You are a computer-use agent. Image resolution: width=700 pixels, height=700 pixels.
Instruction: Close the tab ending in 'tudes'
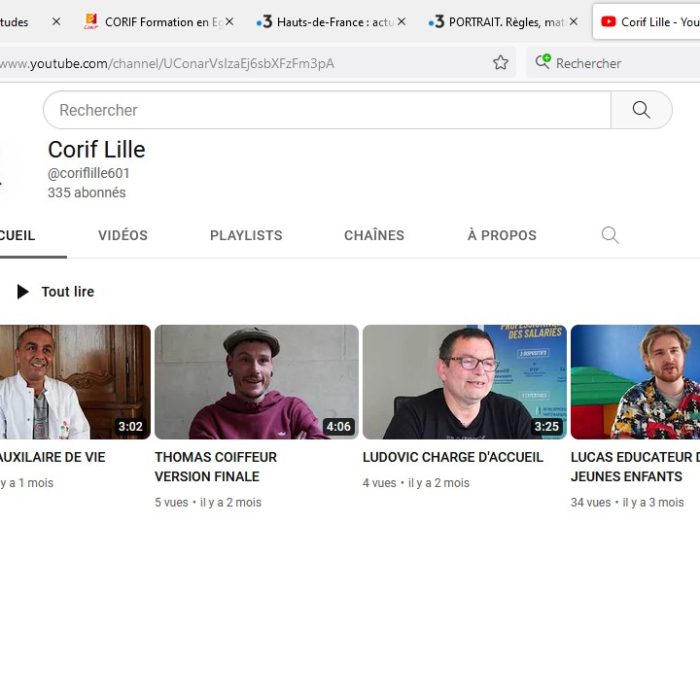point(56,21)
